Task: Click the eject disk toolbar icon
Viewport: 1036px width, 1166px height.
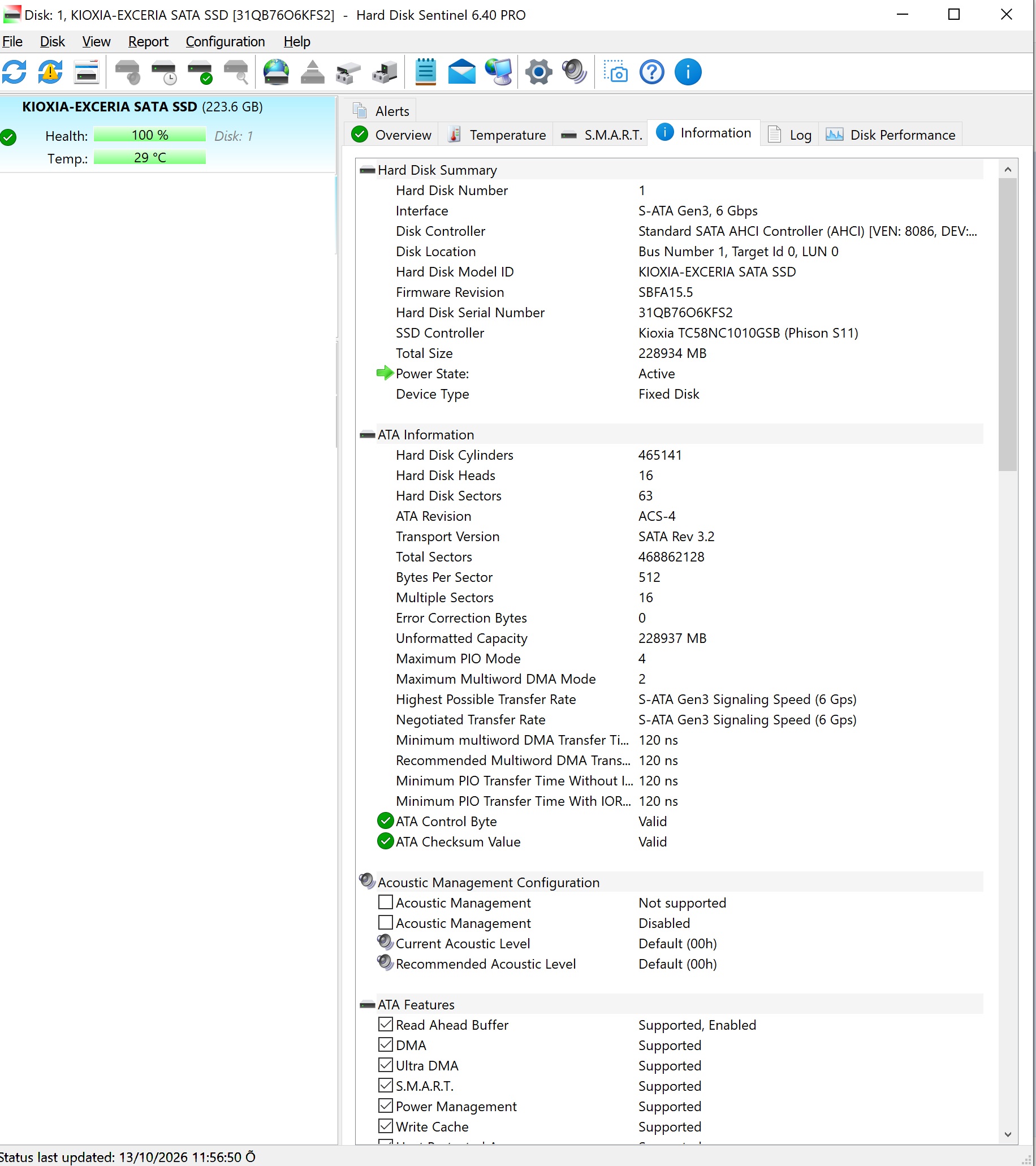Action: click(313, 72)
